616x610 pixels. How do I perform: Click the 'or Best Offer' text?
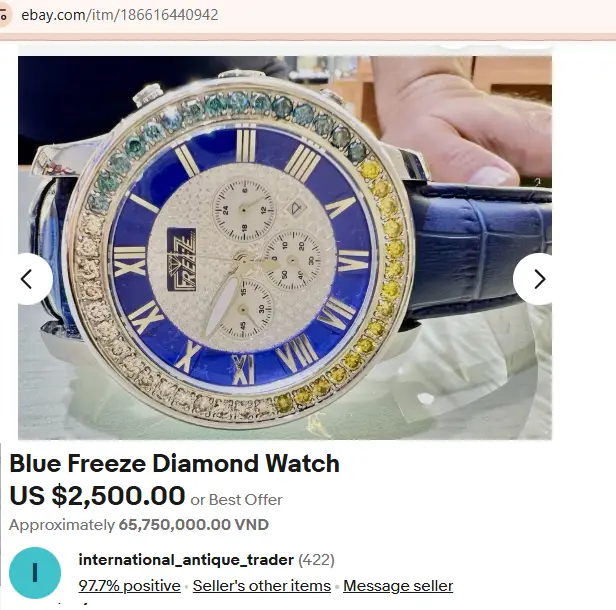(x=236, y=500)
